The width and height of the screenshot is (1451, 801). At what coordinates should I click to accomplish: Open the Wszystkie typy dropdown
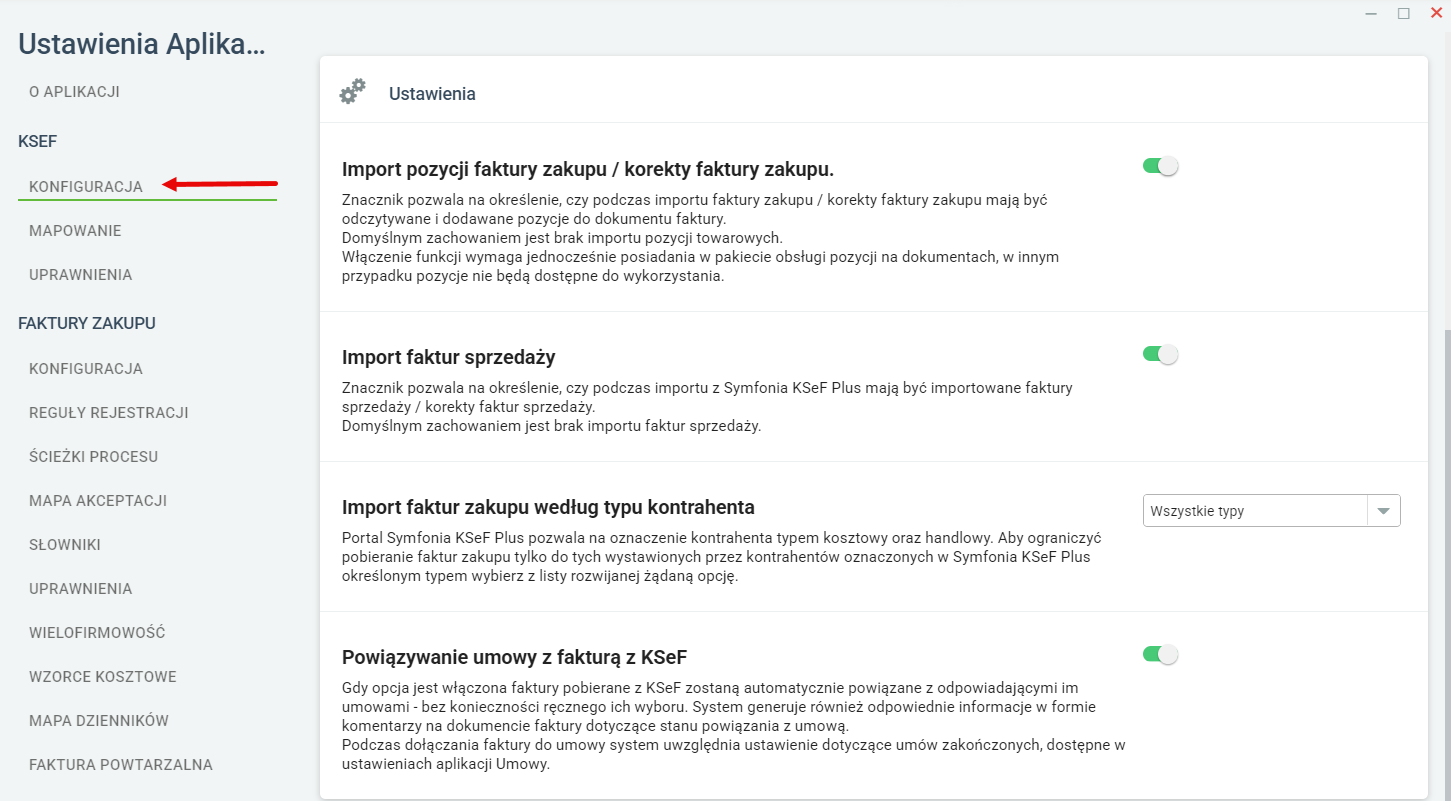pyautogui.click(x=1271, y=511)
